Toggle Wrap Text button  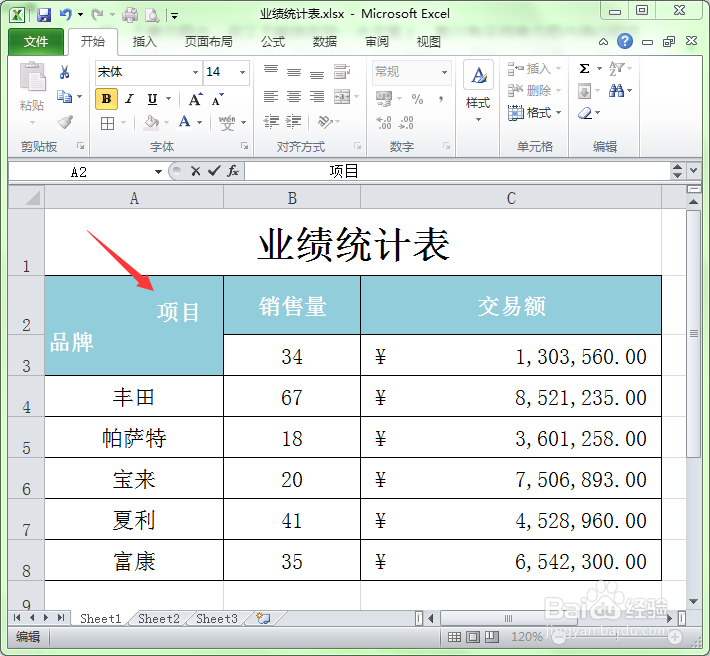point(342,72)
